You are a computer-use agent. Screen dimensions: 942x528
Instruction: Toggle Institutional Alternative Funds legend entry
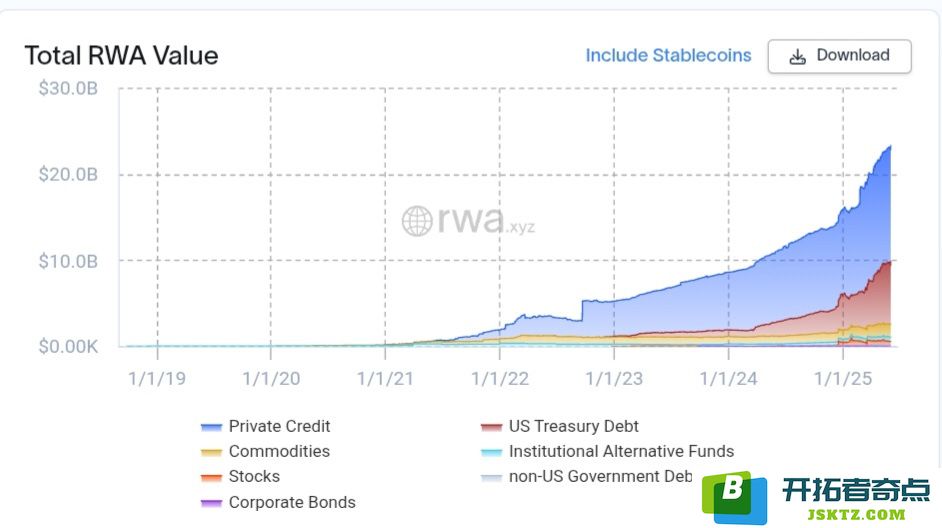pos(607,451)
